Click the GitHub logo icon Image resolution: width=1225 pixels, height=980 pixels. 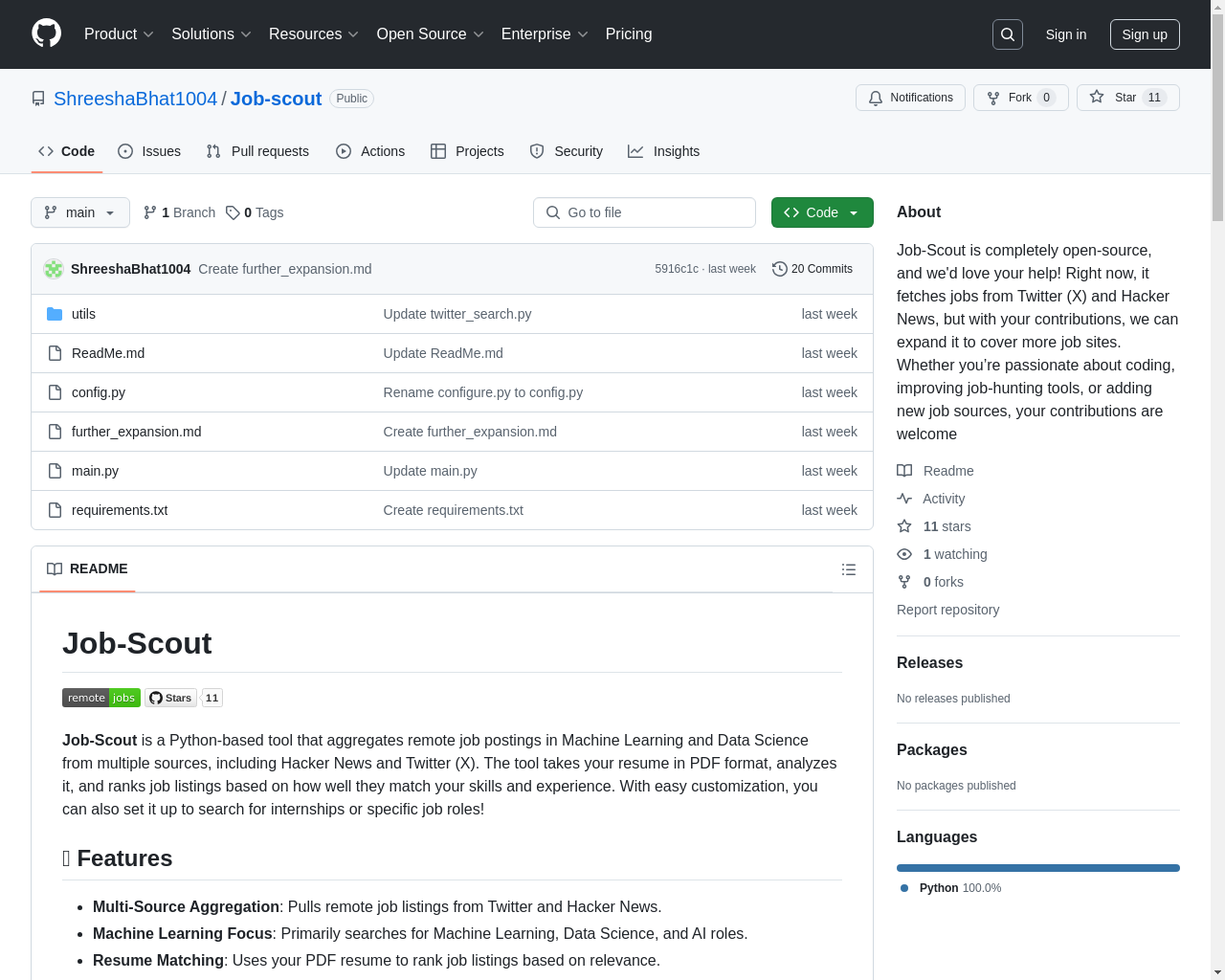(46, 33)
